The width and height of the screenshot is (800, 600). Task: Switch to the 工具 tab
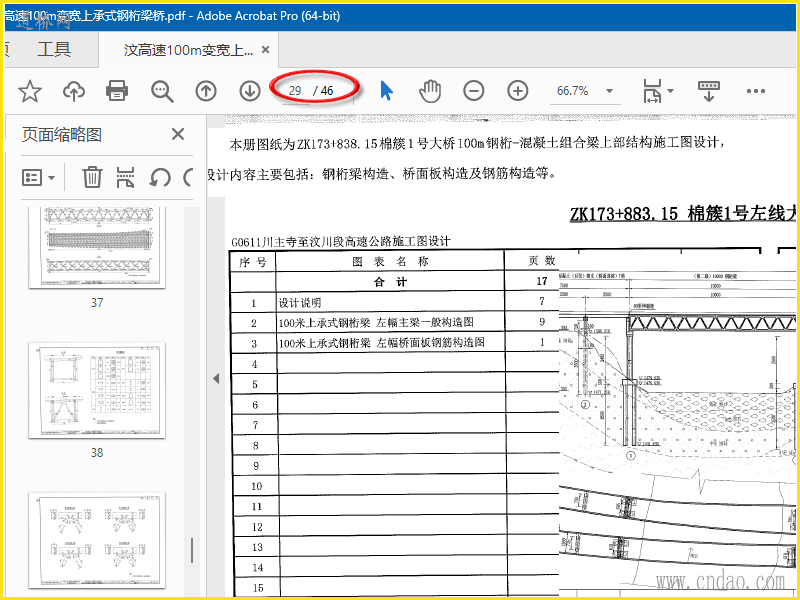click(54, 49)
